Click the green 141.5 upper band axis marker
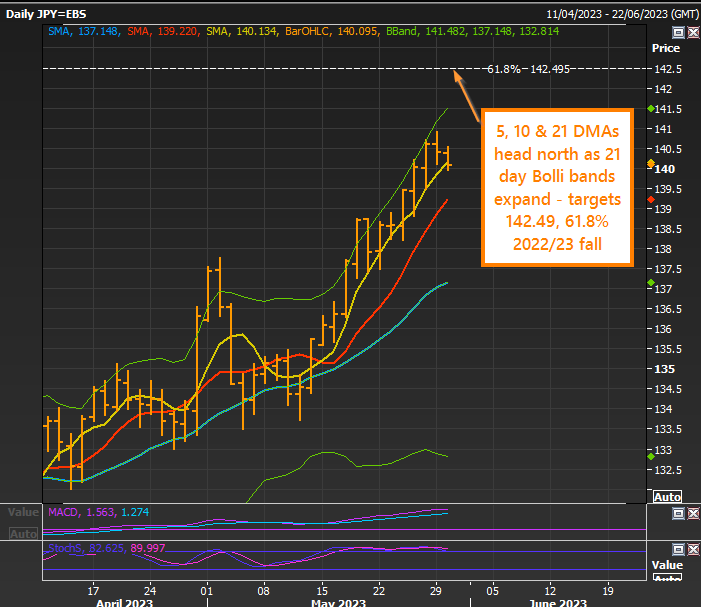Image resolution: width=701 pixels, height=607 pixels. [x=651, y=109]
